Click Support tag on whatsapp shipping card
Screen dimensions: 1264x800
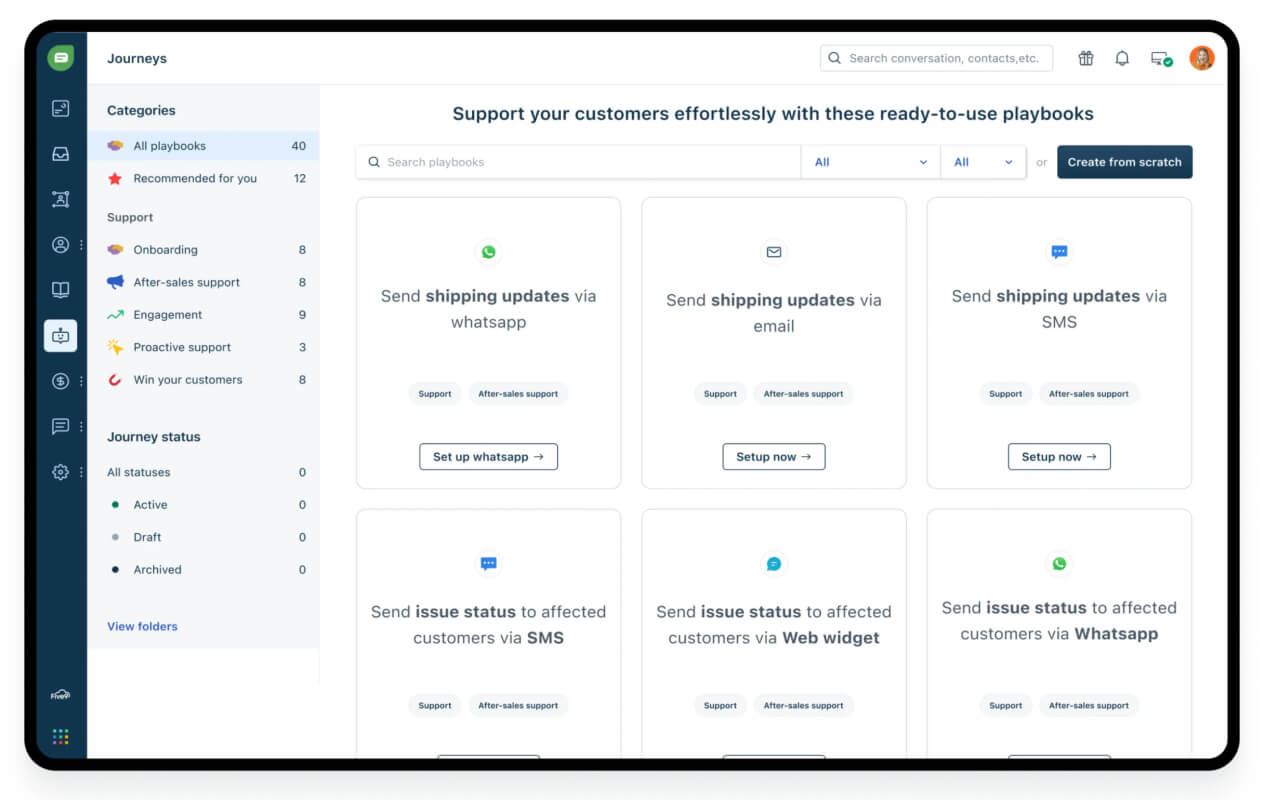point(435,394)
